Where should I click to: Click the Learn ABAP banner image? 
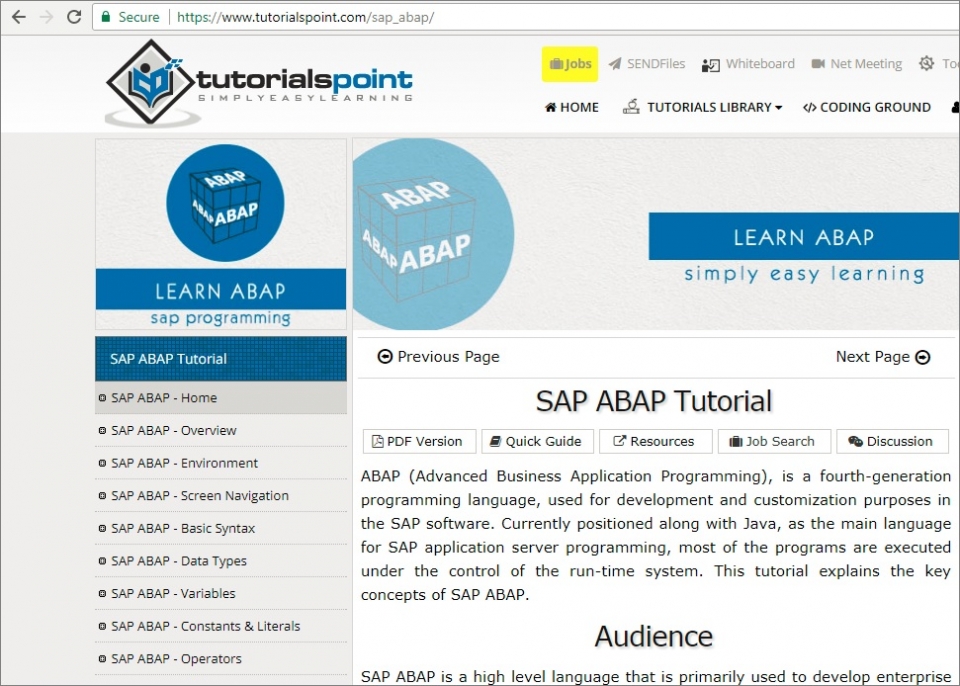[x=656, y=234]
